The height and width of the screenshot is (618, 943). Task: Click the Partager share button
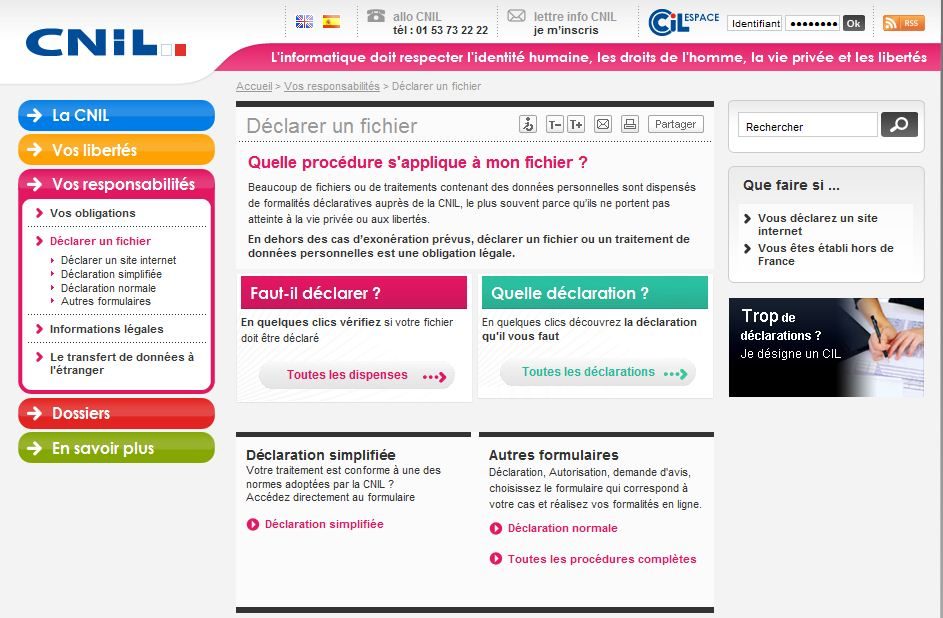click(676, 124)
